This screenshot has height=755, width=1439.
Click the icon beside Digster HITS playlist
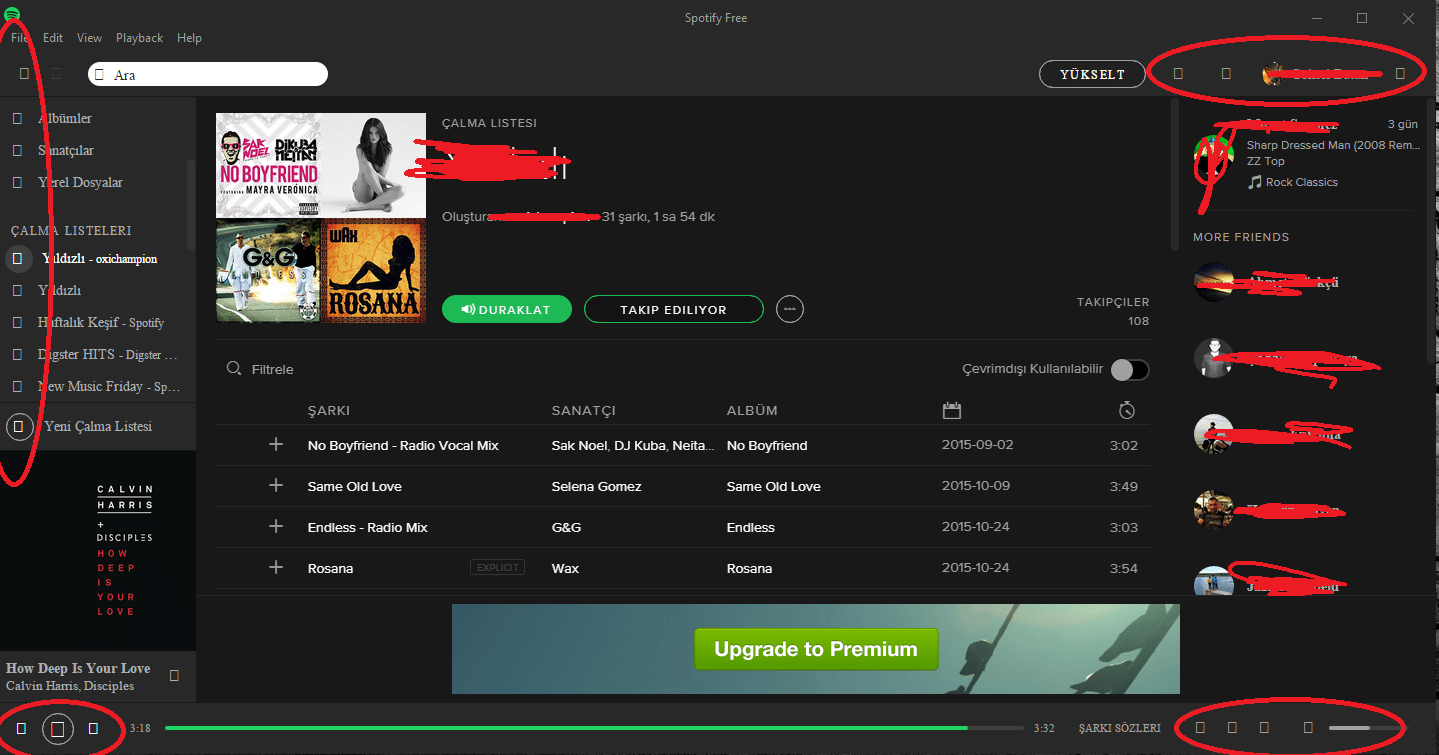click(17, 355)
